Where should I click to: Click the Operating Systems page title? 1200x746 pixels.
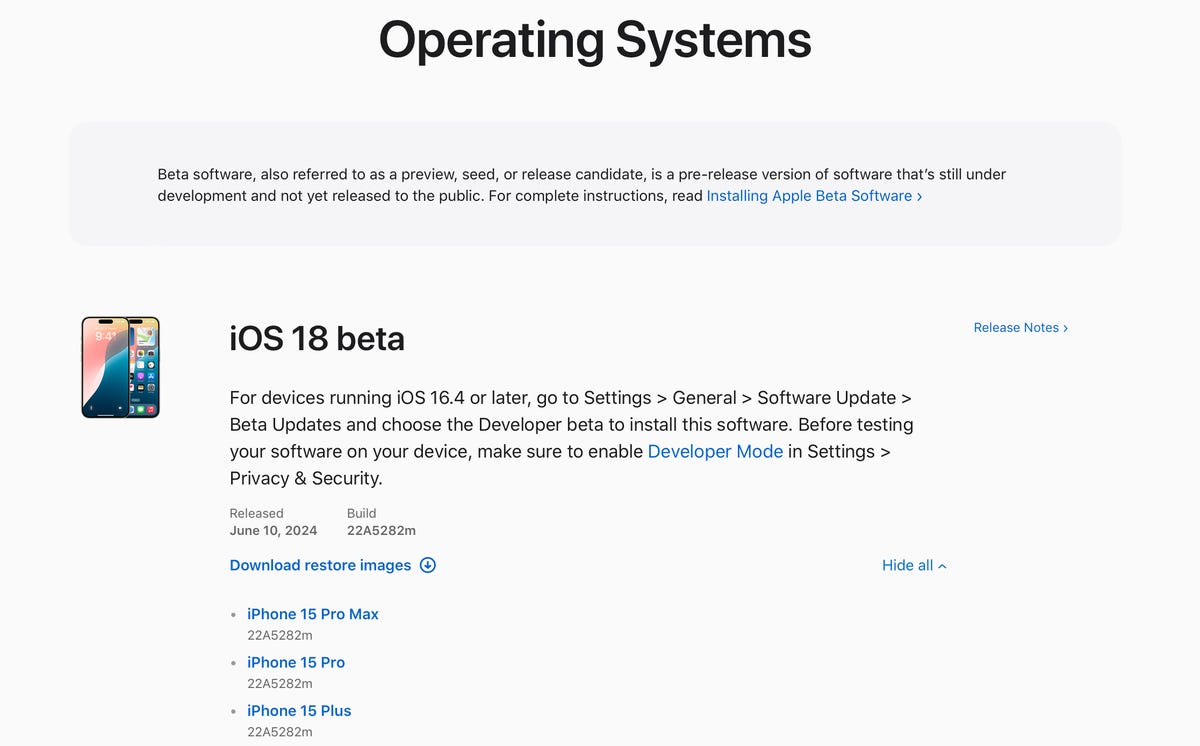coord(595,41)
